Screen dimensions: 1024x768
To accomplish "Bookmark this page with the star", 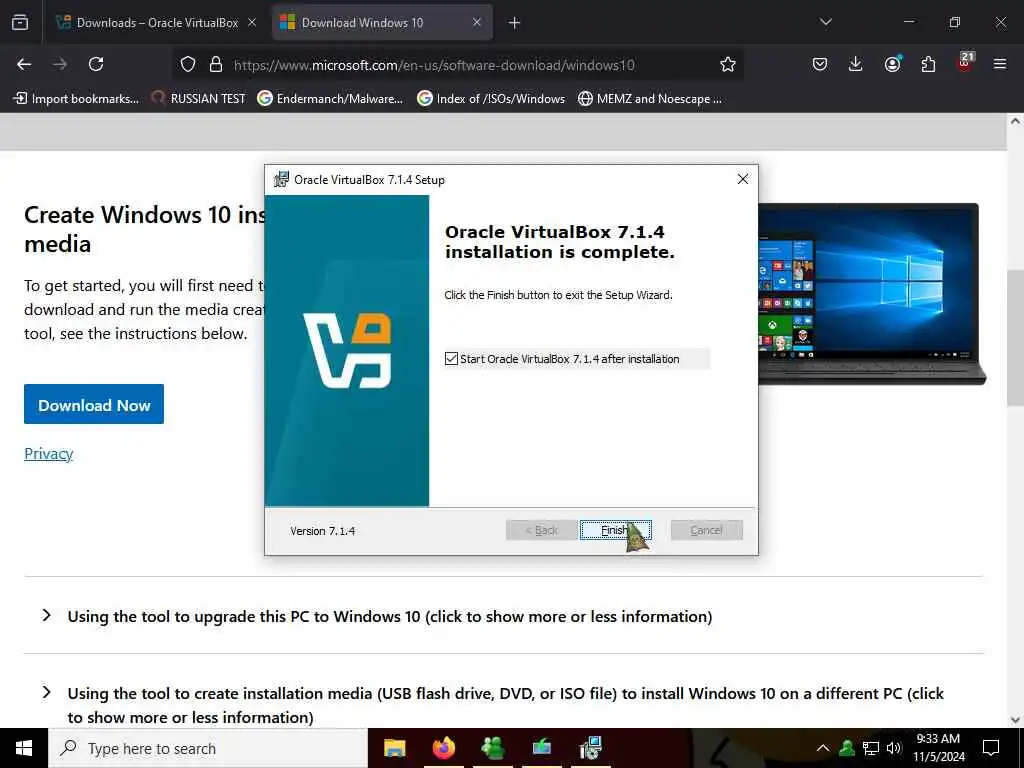I will (728, 64).
